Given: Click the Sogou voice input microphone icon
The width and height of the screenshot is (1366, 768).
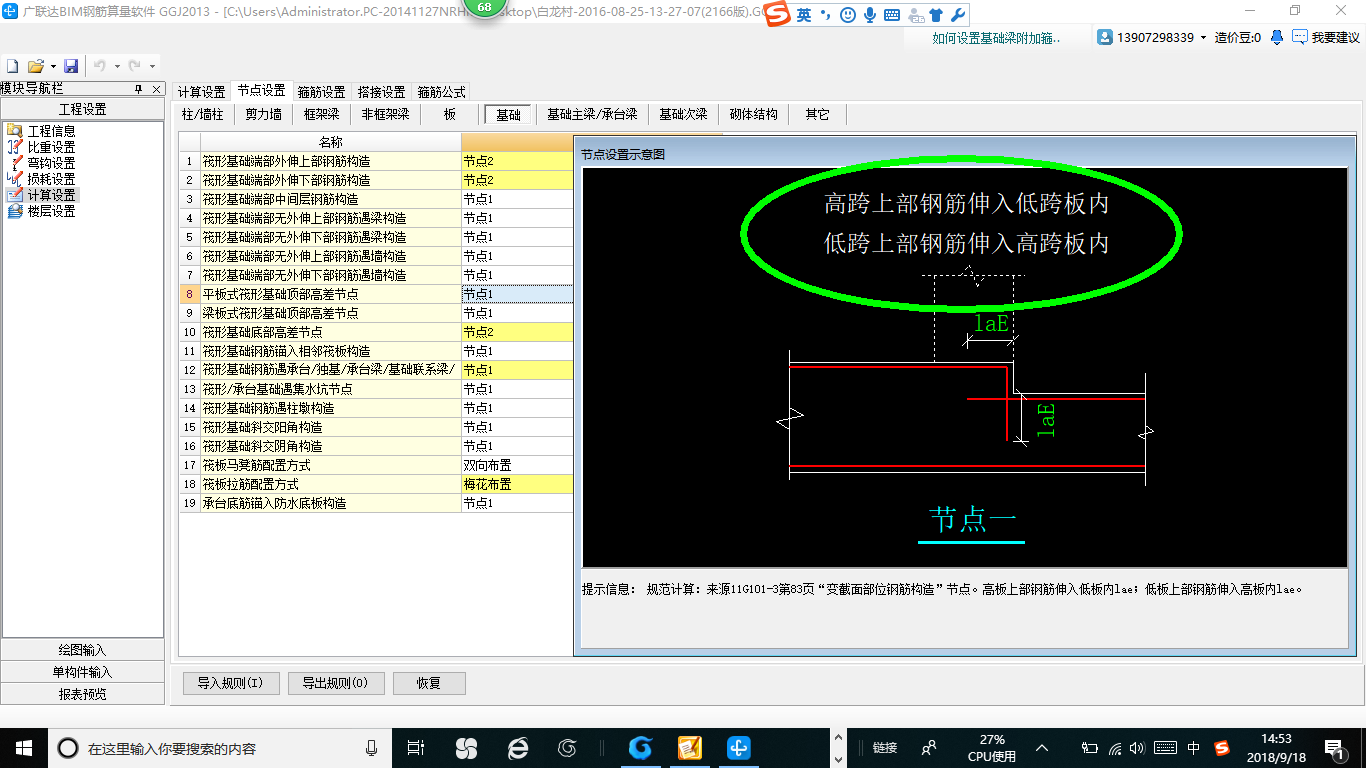Looking at the screenshot, I should (870, 15).
